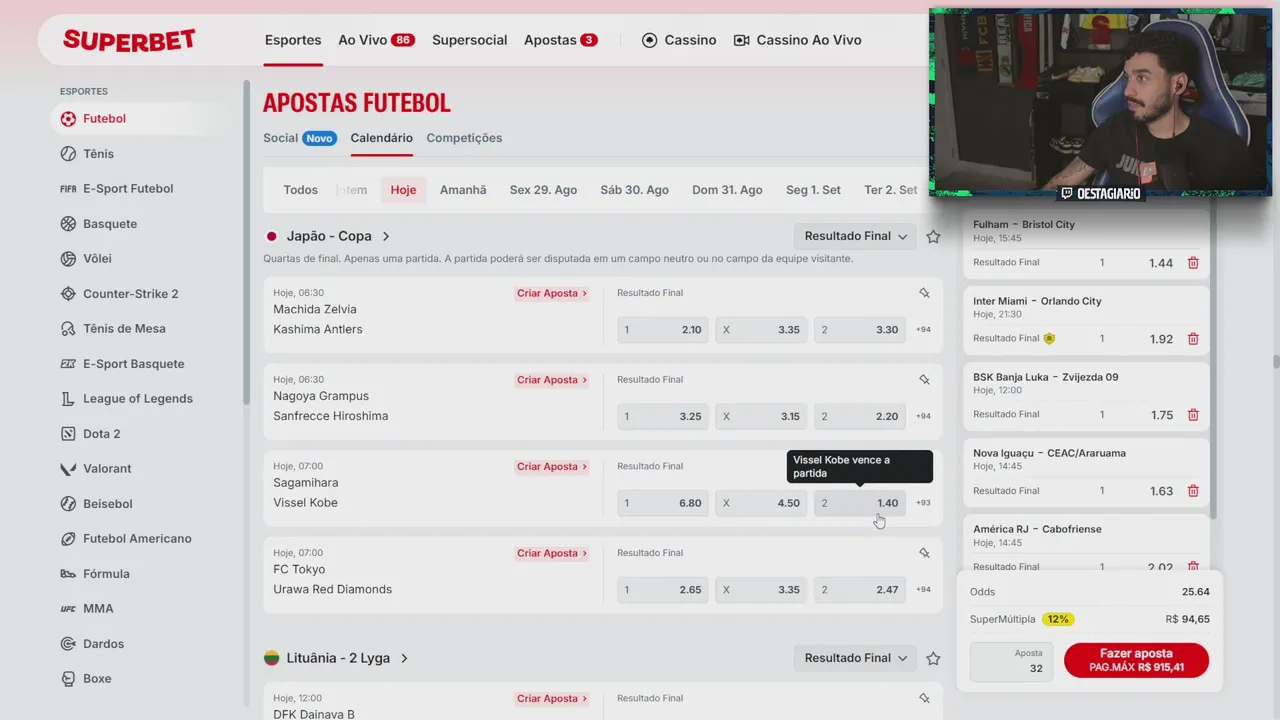Delete Nova Iguaçu - CEAC/Araruama selection

click(1193, 491)
